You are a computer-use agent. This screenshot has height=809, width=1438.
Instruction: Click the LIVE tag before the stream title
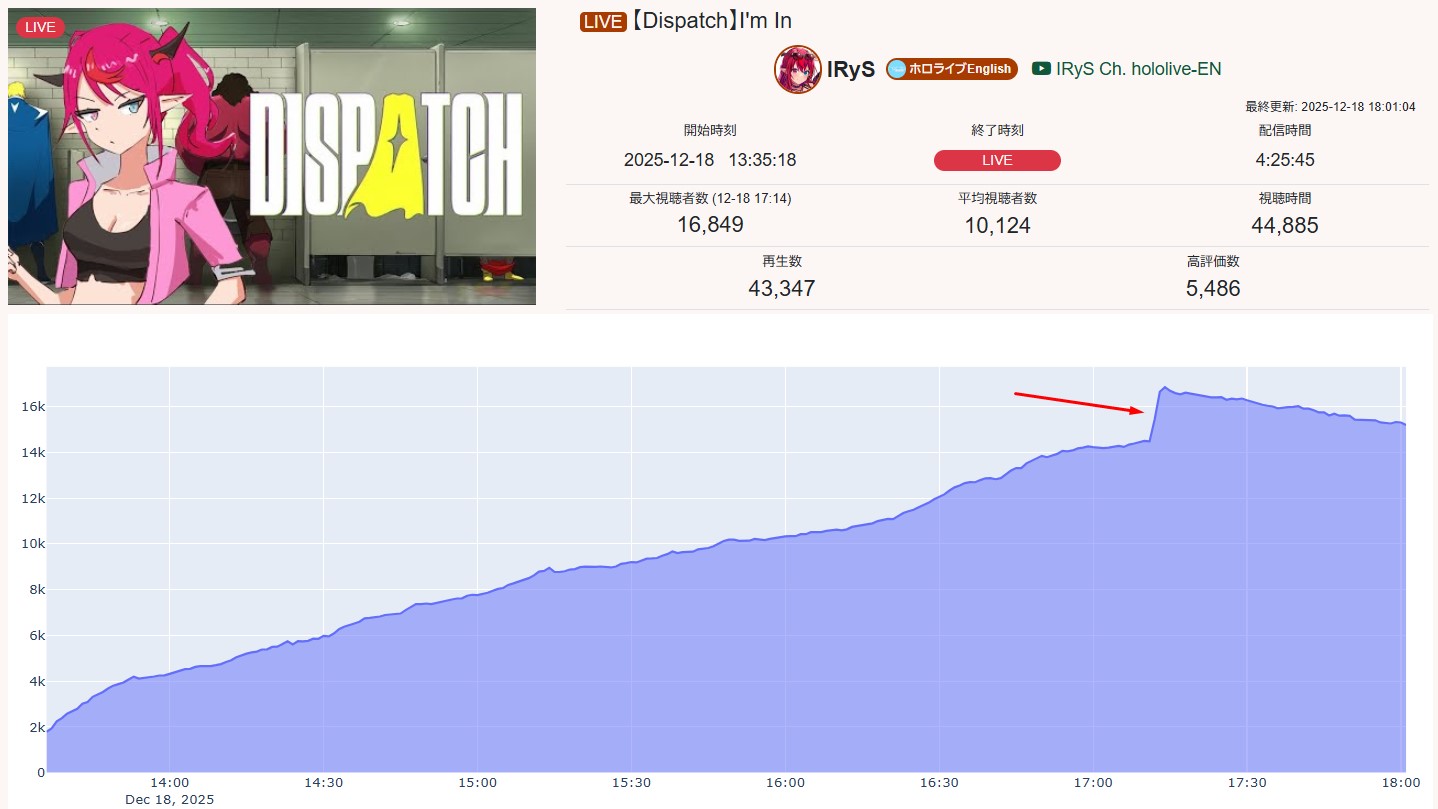click(603, 22)
